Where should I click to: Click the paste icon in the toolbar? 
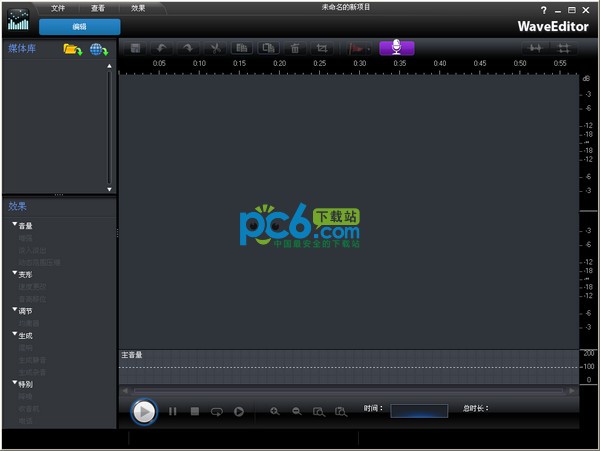click(268, 48)
